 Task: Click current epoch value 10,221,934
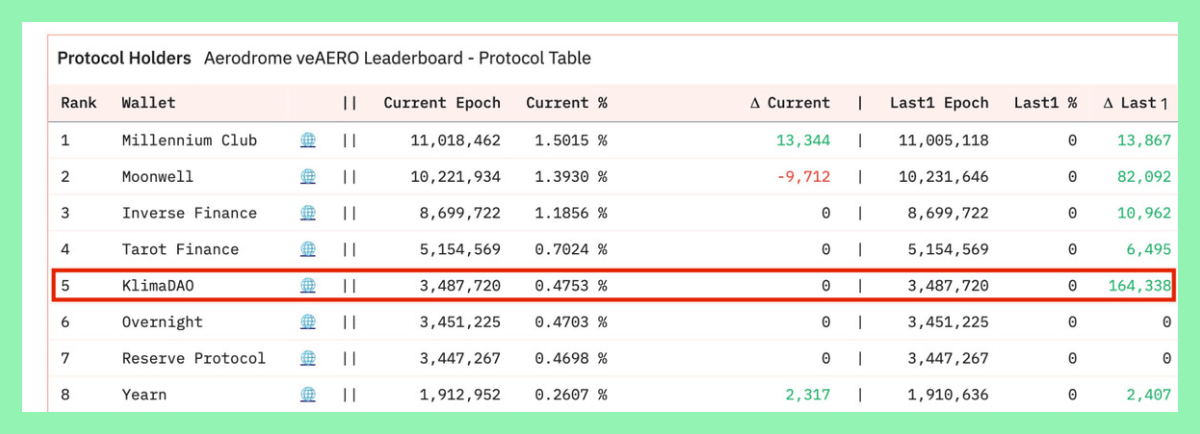click(x=455, y=176)
